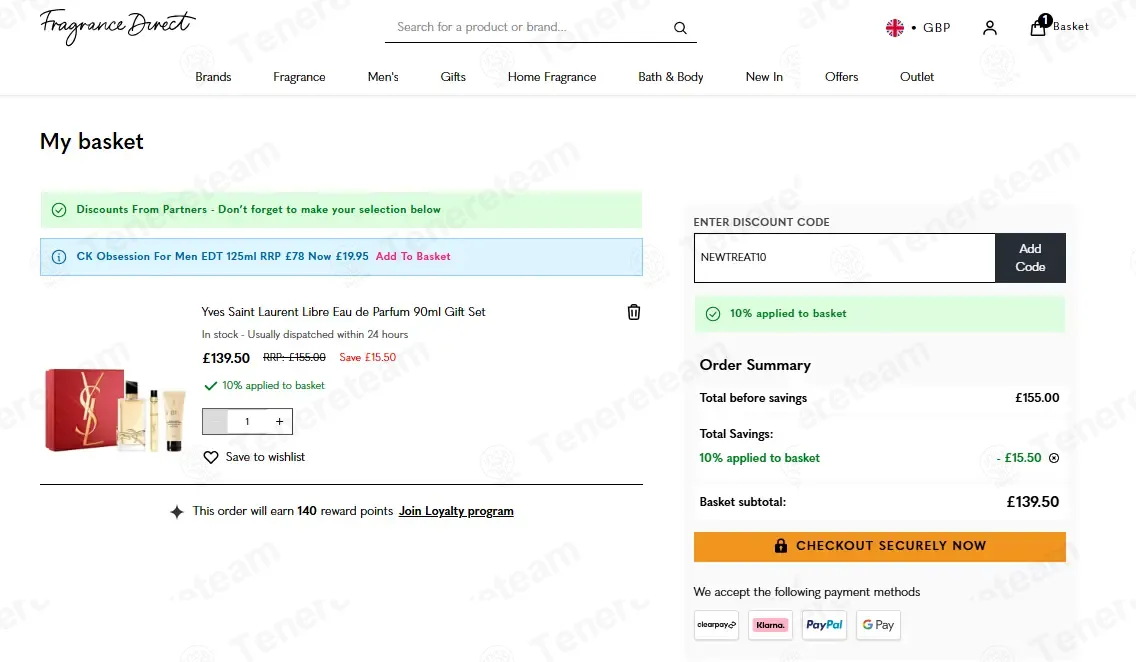Image resolution: width=1136 pixels, height=662 pixels.
Task: Click the discount code input field
Action: click(845, 258)
